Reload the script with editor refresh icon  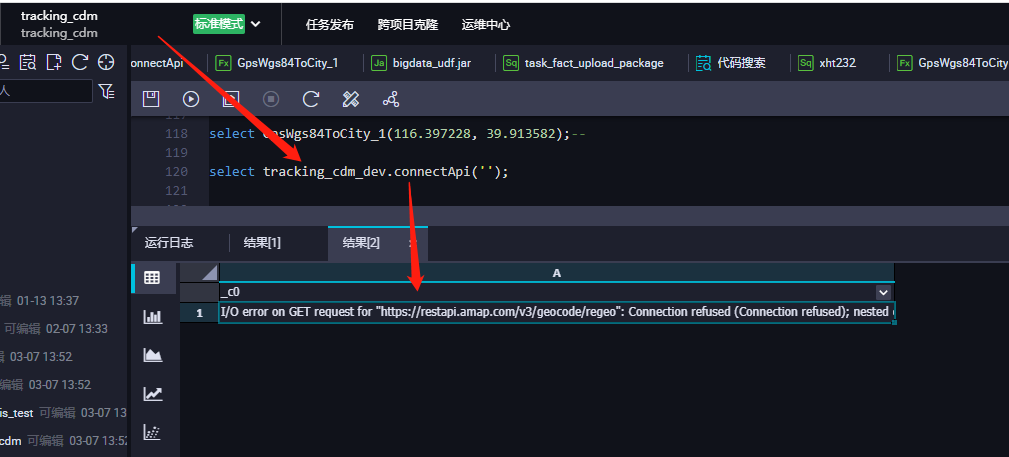(x=311, y=99)
